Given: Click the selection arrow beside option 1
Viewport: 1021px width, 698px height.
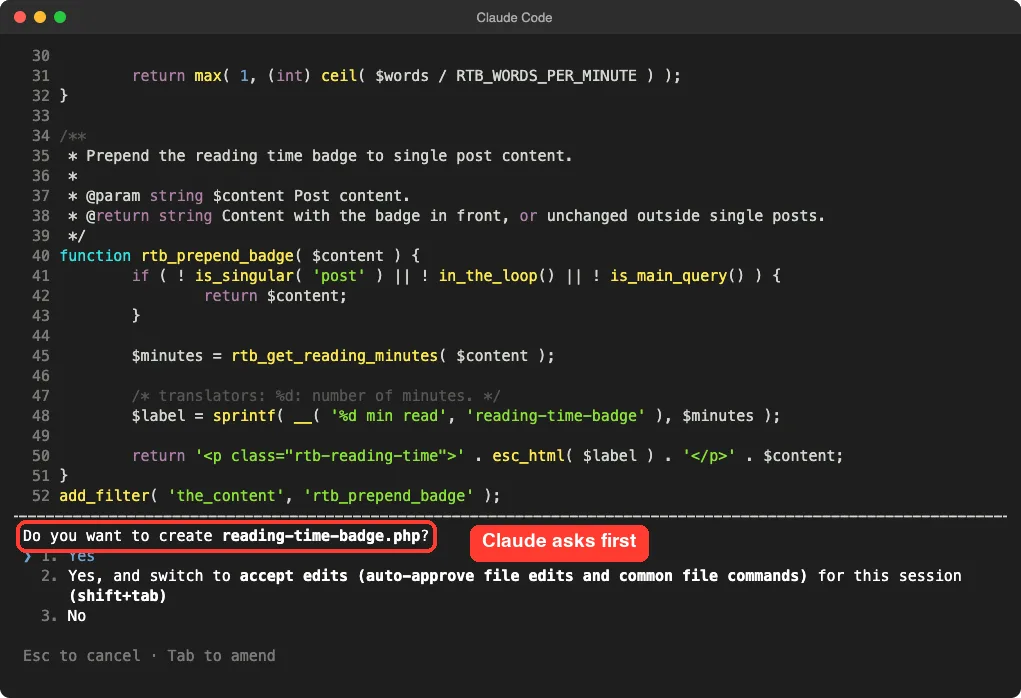Looking at the screenshot, I should pyautogui.click(x=27, y=557).
